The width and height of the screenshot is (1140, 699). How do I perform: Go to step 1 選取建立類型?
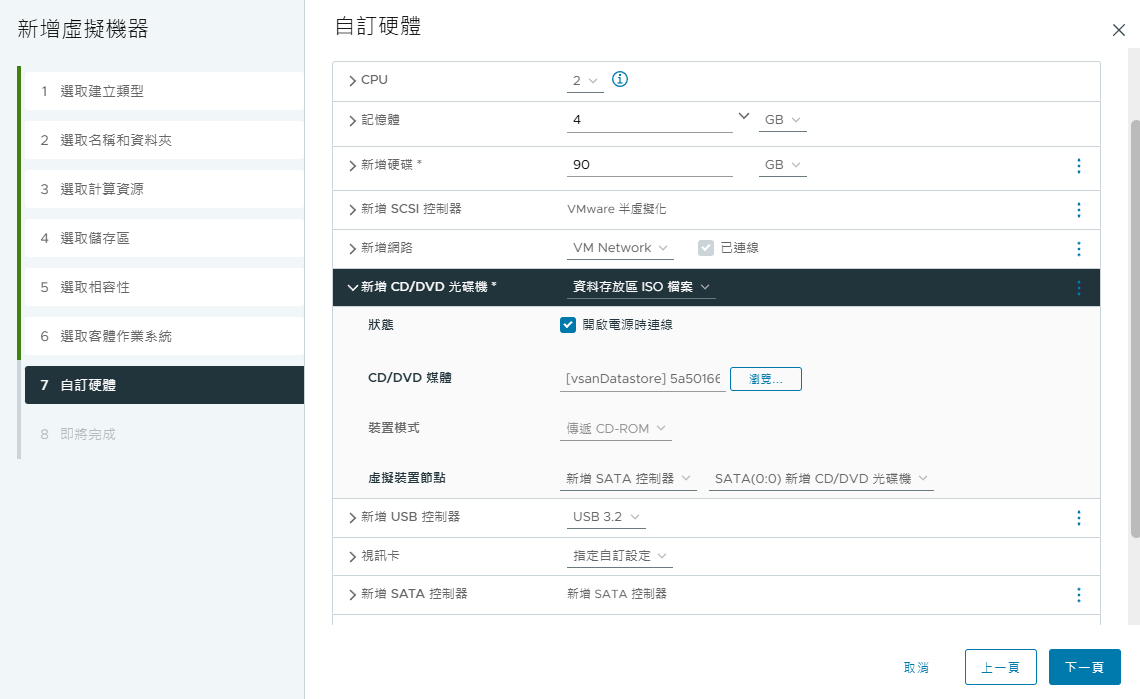(164, 91)
